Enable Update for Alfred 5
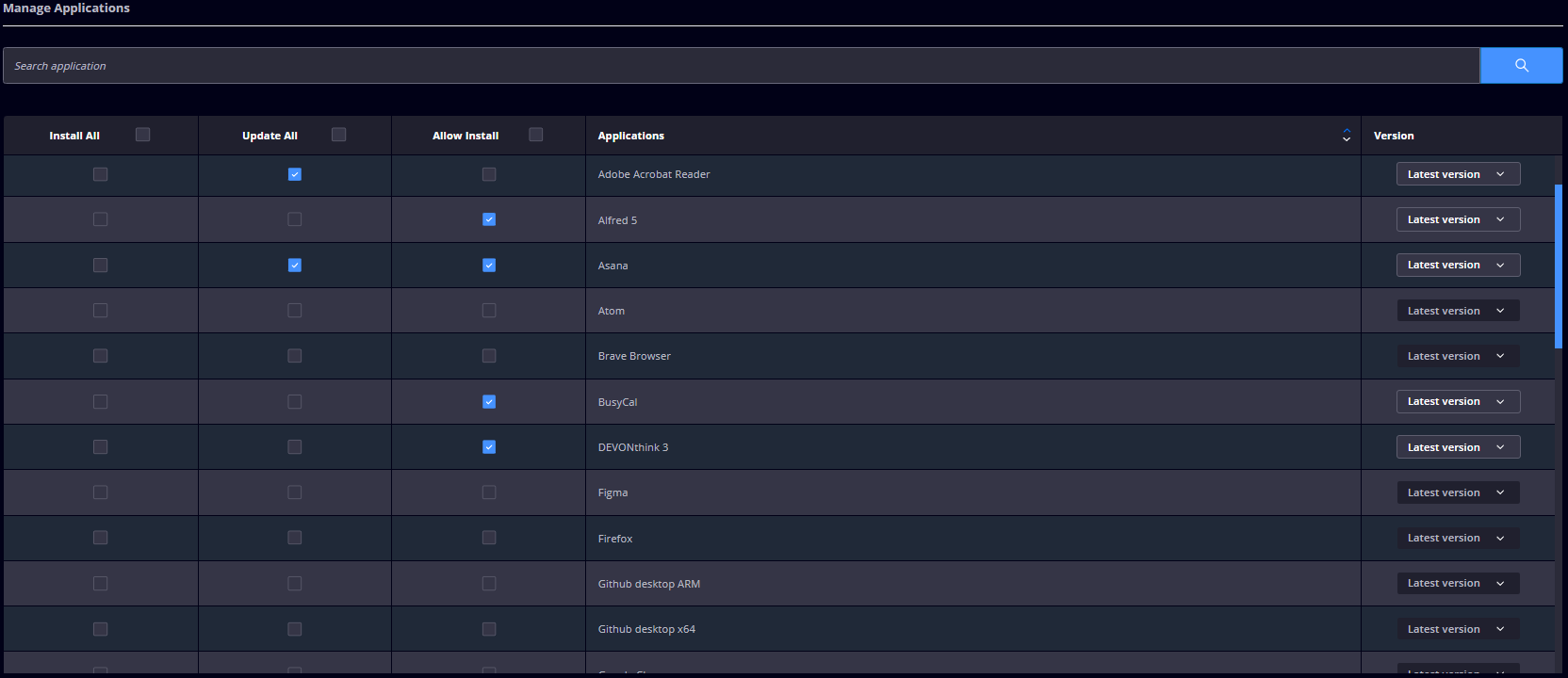1568x678 pixels. (x=295, y=219)
